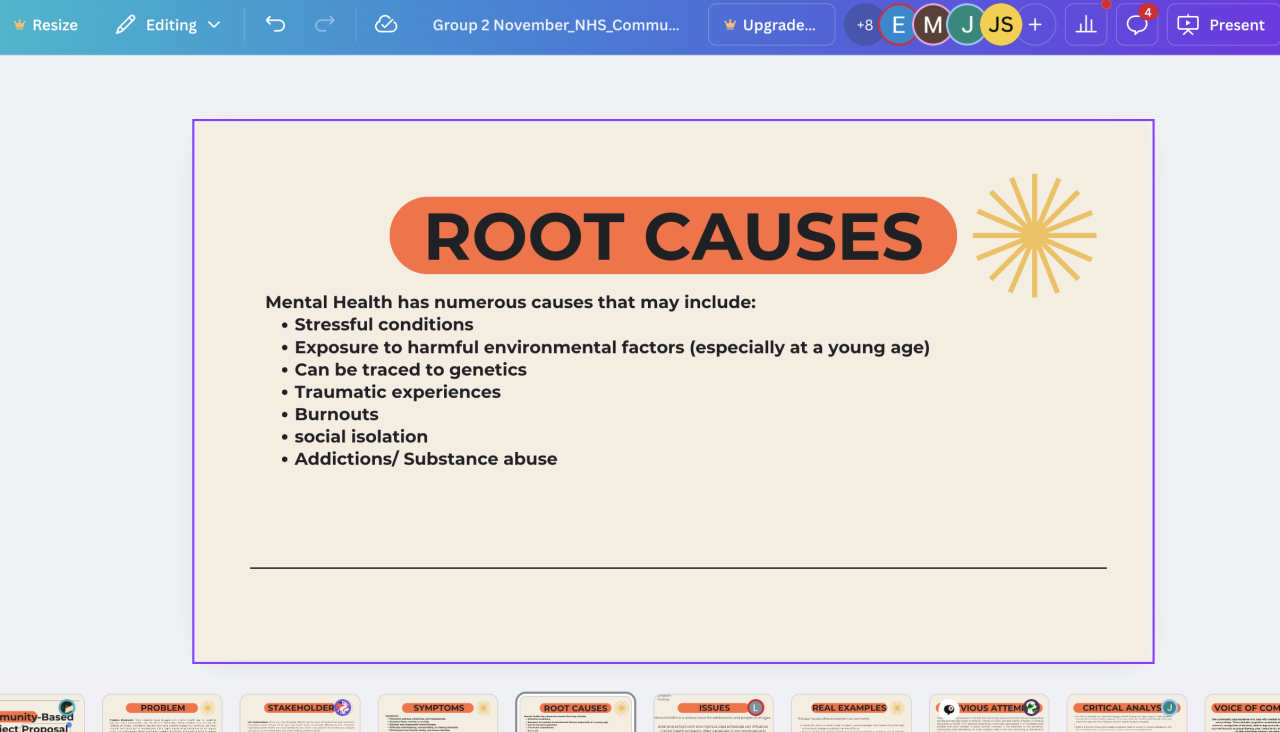Go to the CRITICAL ANALYSIS slide thumbnail
The image size is (1280, 732).
tap(1127, 713)
